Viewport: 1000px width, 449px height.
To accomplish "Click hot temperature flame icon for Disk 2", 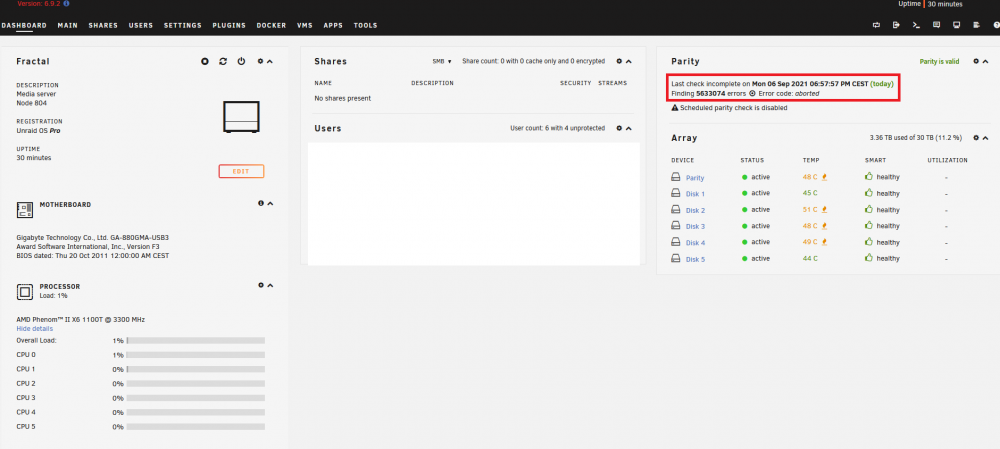I will pyautogui.click(x=825, y=209).
